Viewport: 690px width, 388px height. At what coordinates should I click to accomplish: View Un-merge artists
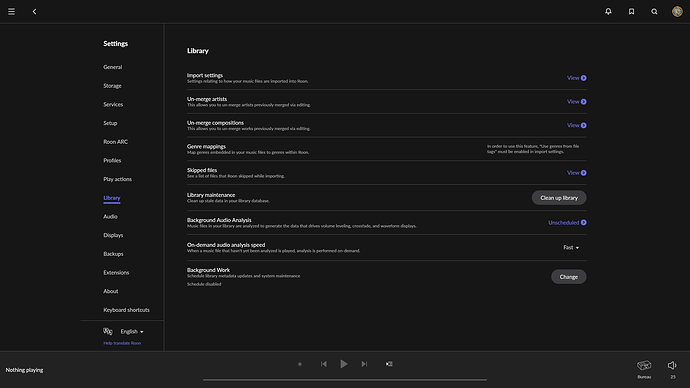click(x=576, y=102)
